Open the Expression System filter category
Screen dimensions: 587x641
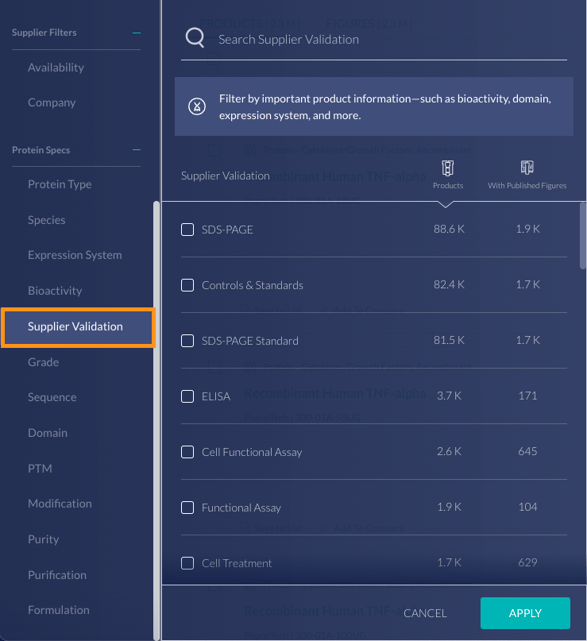(x=75, y=255)
